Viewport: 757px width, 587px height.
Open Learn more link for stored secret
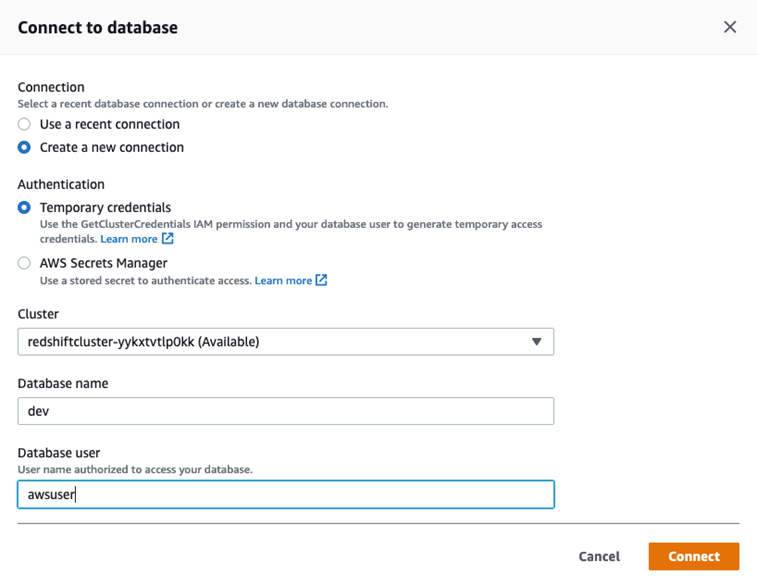point(283,281)
